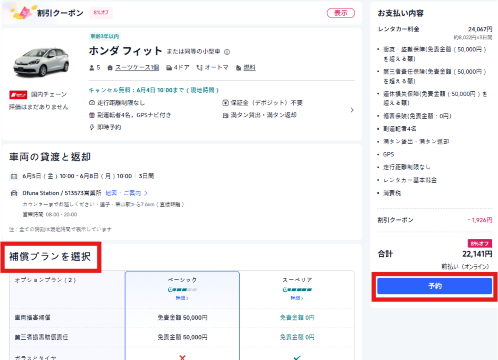
Task: Click the passenger seats icon showing 5
Action: pos(92,68)
